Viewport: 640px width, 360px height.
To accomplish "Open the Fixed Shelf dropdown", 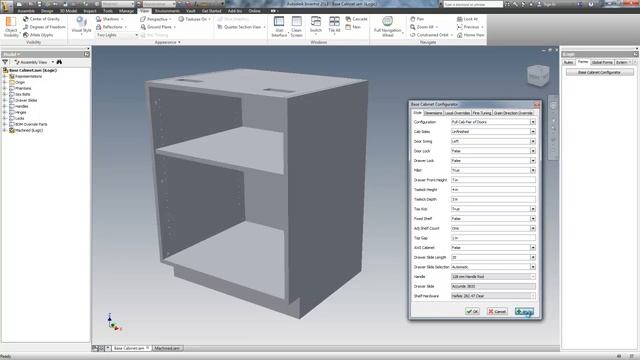I will 533,219.
